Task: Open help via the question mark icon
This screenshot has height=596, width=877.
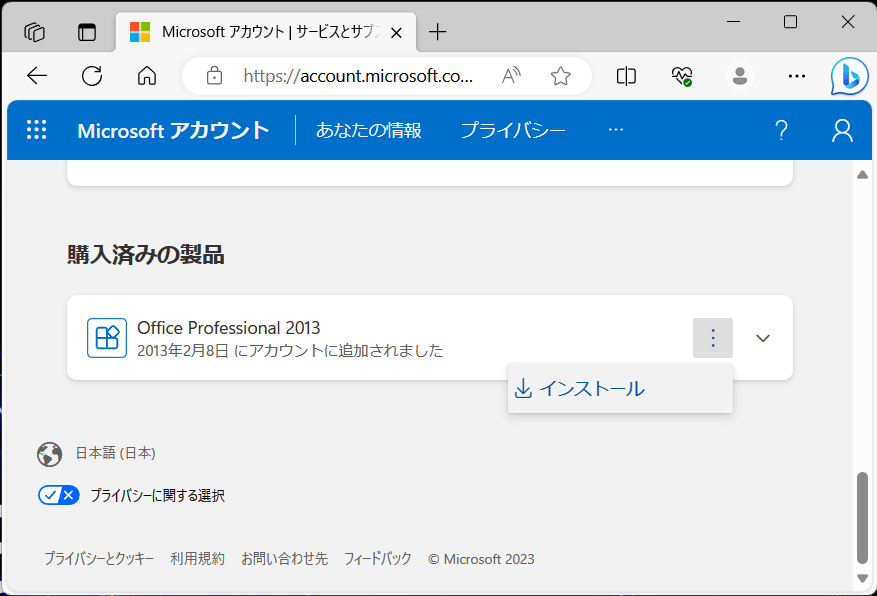Action: click(781, 130)
